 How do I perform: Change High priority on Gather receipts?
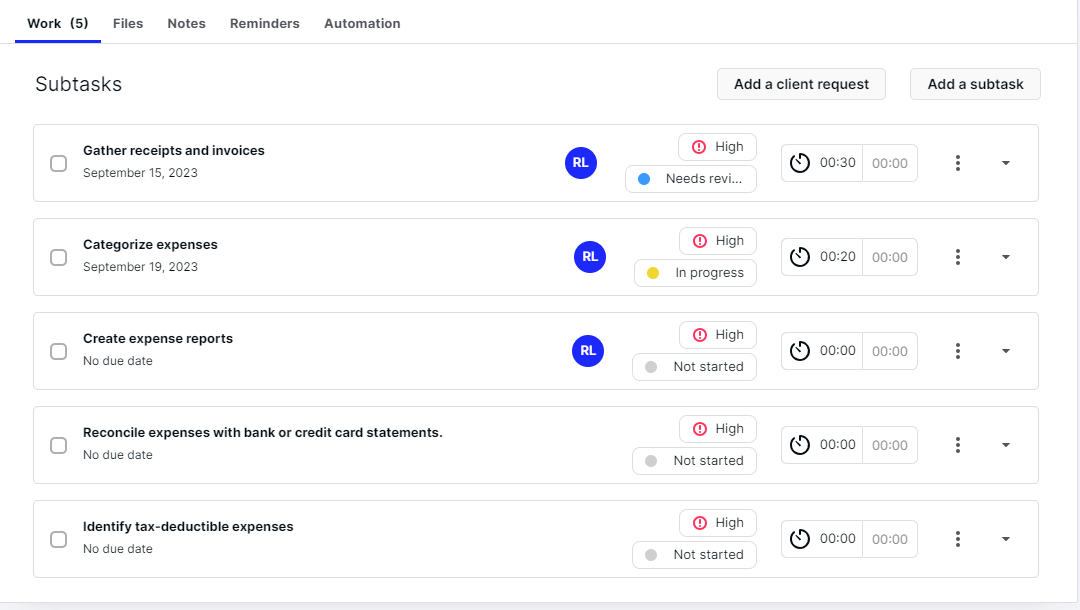[717, 147]
